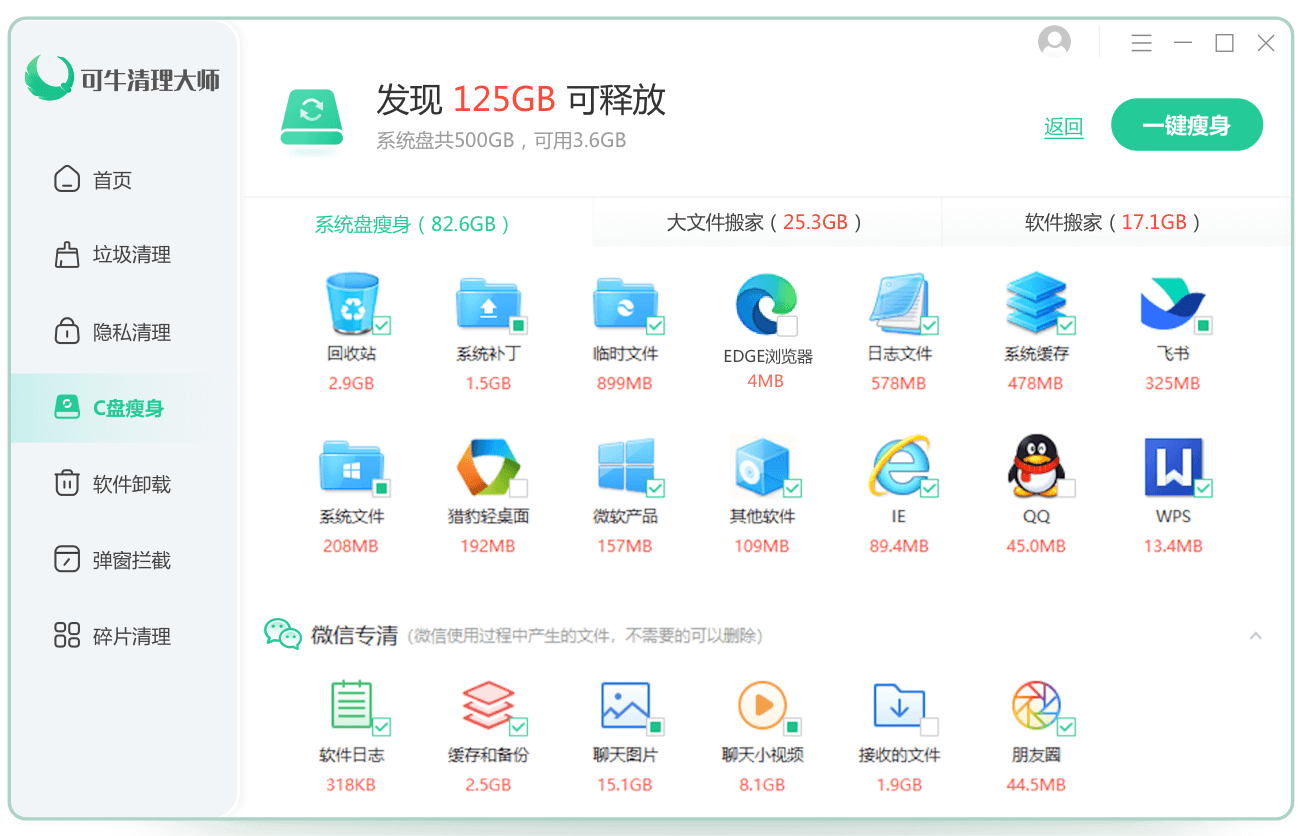Click the 15.1GB size under 聊天图片
Image resolution: width=1300 pixels, height=836 pixels.
pos(625,785)
